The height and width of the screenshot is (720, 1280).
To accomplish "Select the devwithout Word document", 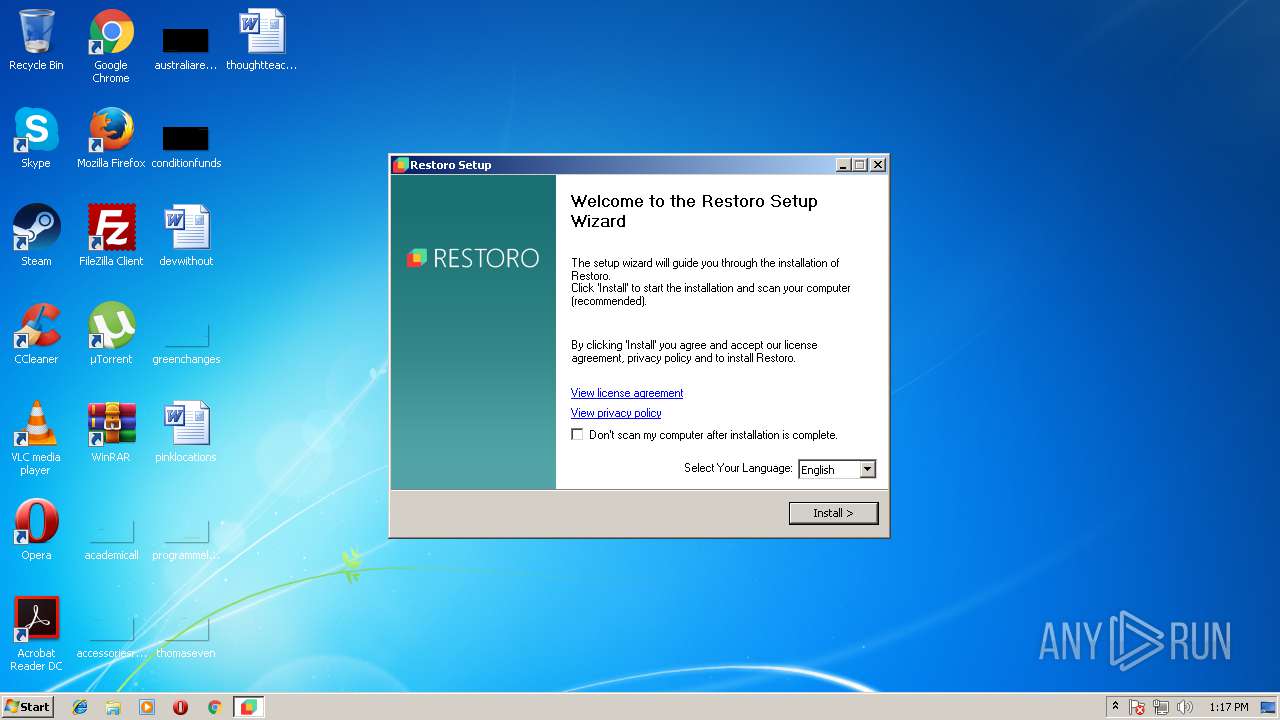I will (186, 236).
